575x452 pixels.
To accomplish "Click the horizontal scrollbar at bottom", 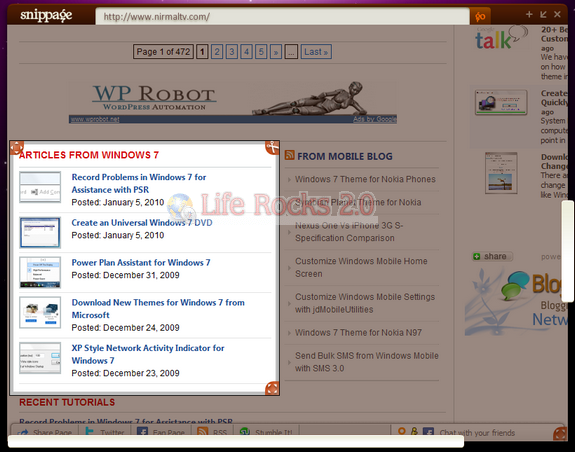I will pos(236,441).
